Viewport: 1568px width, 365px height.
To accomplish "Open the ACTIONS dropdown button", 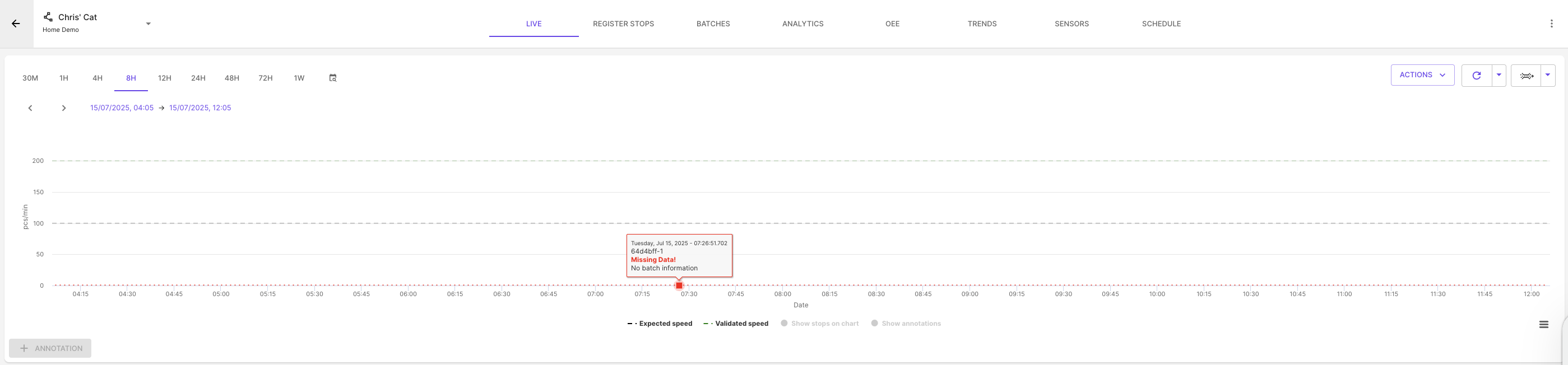I will [1422, 75].
